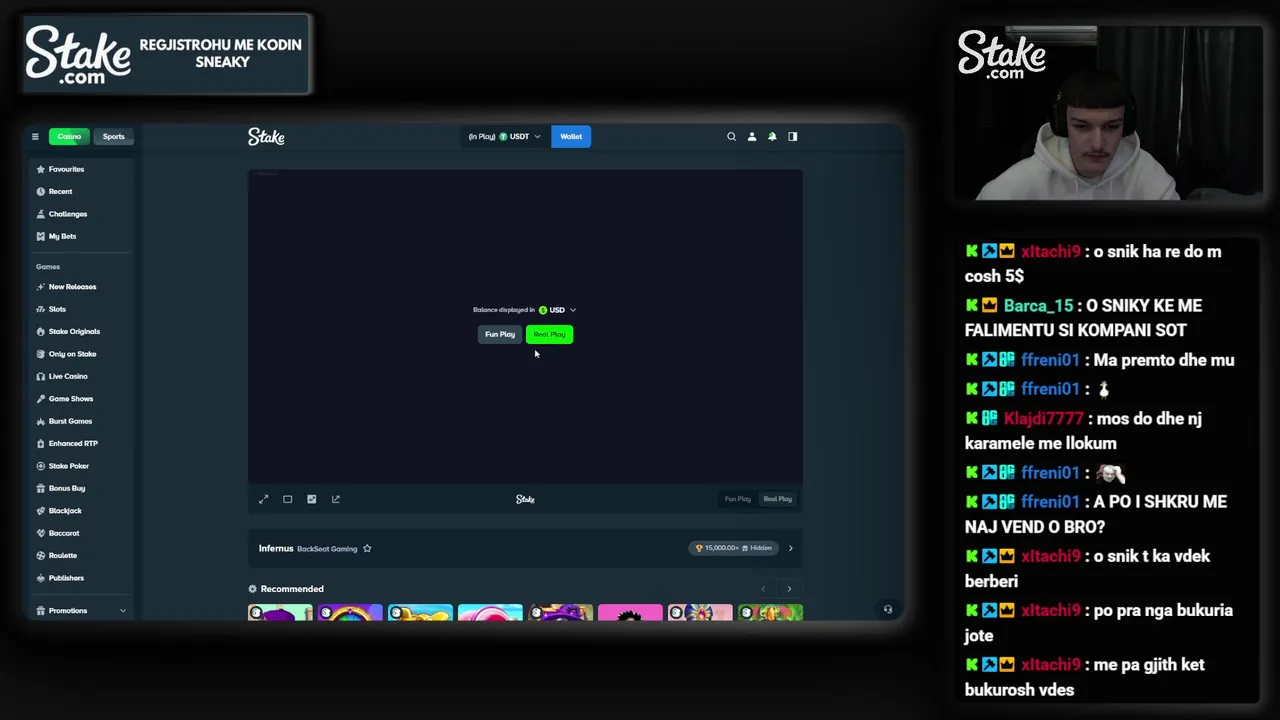Switch to Fun Play in game footer toggle
This screenshot has width=1280, height=720.
(737, 499)
